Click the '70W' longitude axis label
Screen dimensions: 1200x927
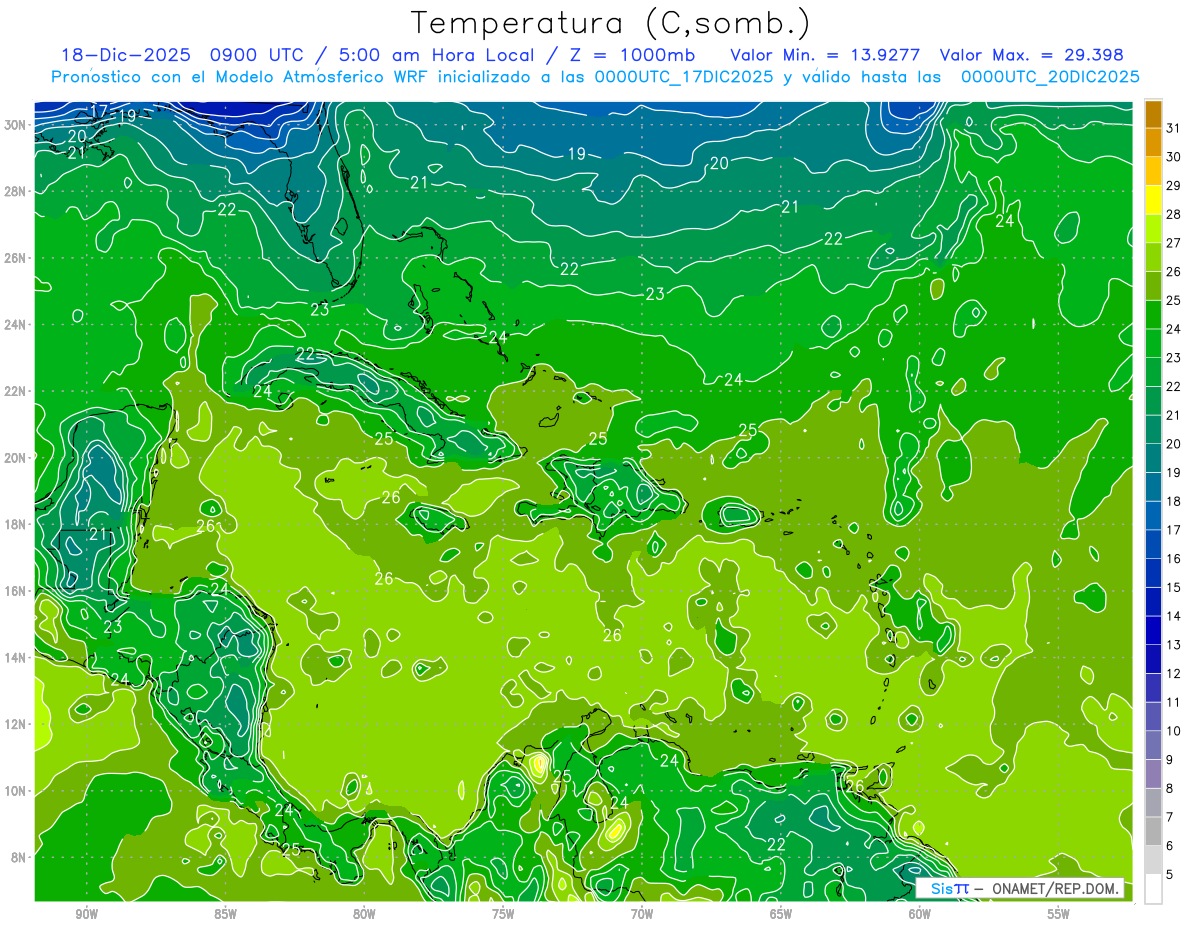642,914
